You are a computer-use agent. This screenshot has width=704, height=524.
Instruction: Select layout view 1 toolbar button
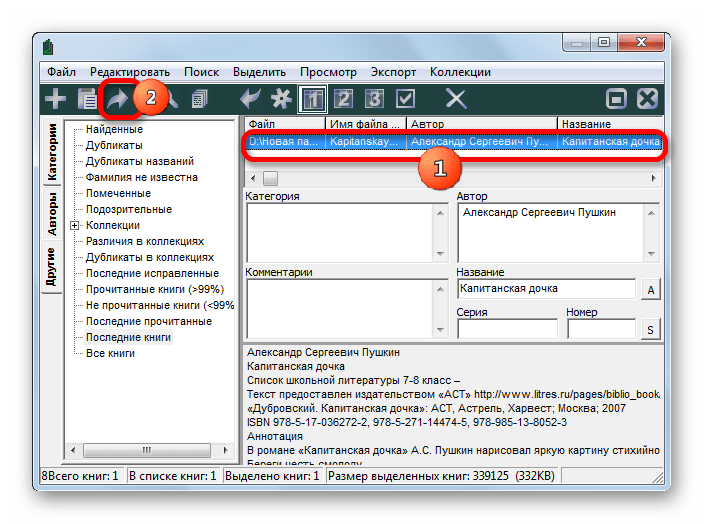pyautogui.click(x=312, y=99)
